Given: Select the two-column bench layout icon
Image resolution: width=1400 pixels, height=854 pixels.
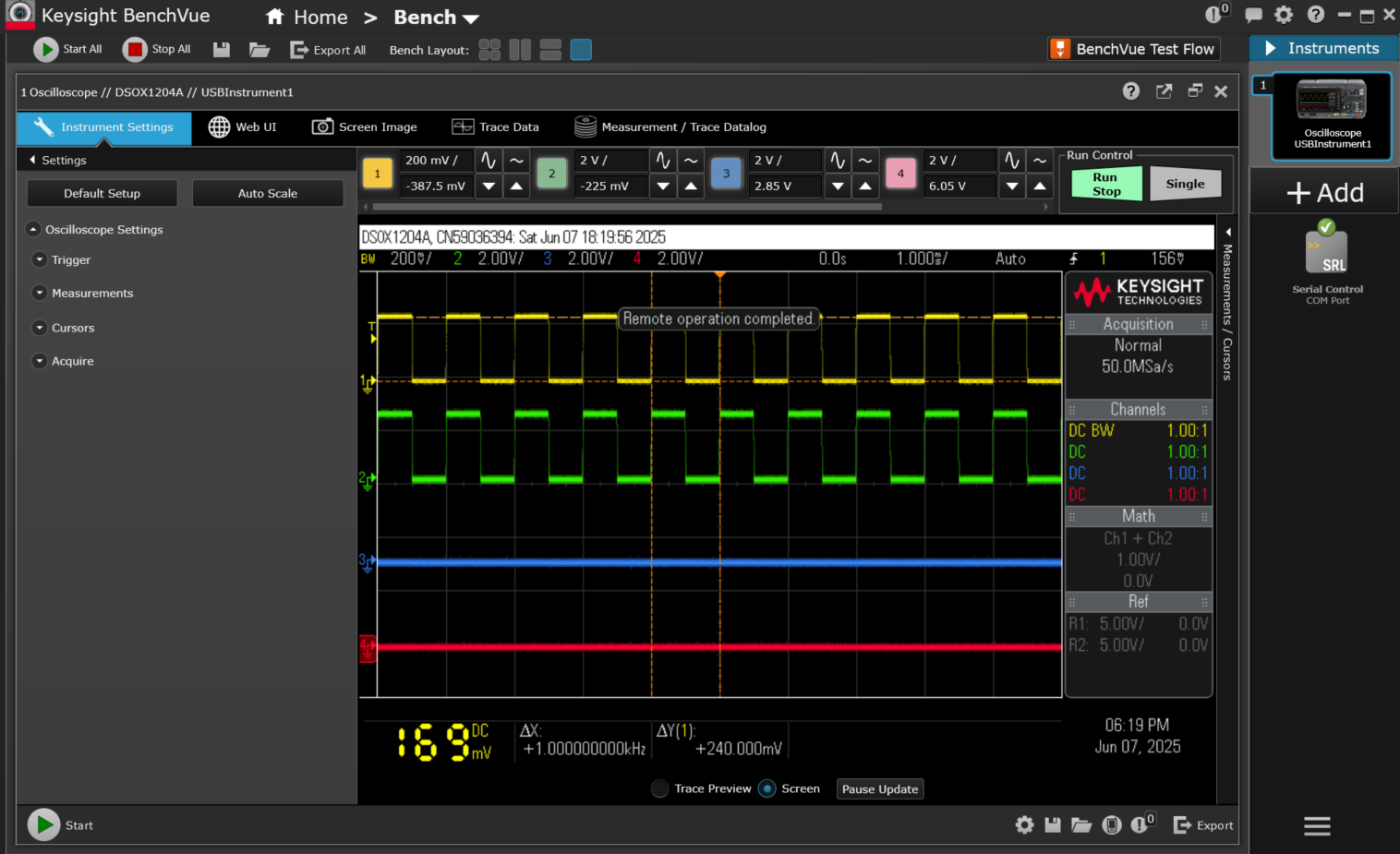Looking at the screenshot, I should coord(520,50).
